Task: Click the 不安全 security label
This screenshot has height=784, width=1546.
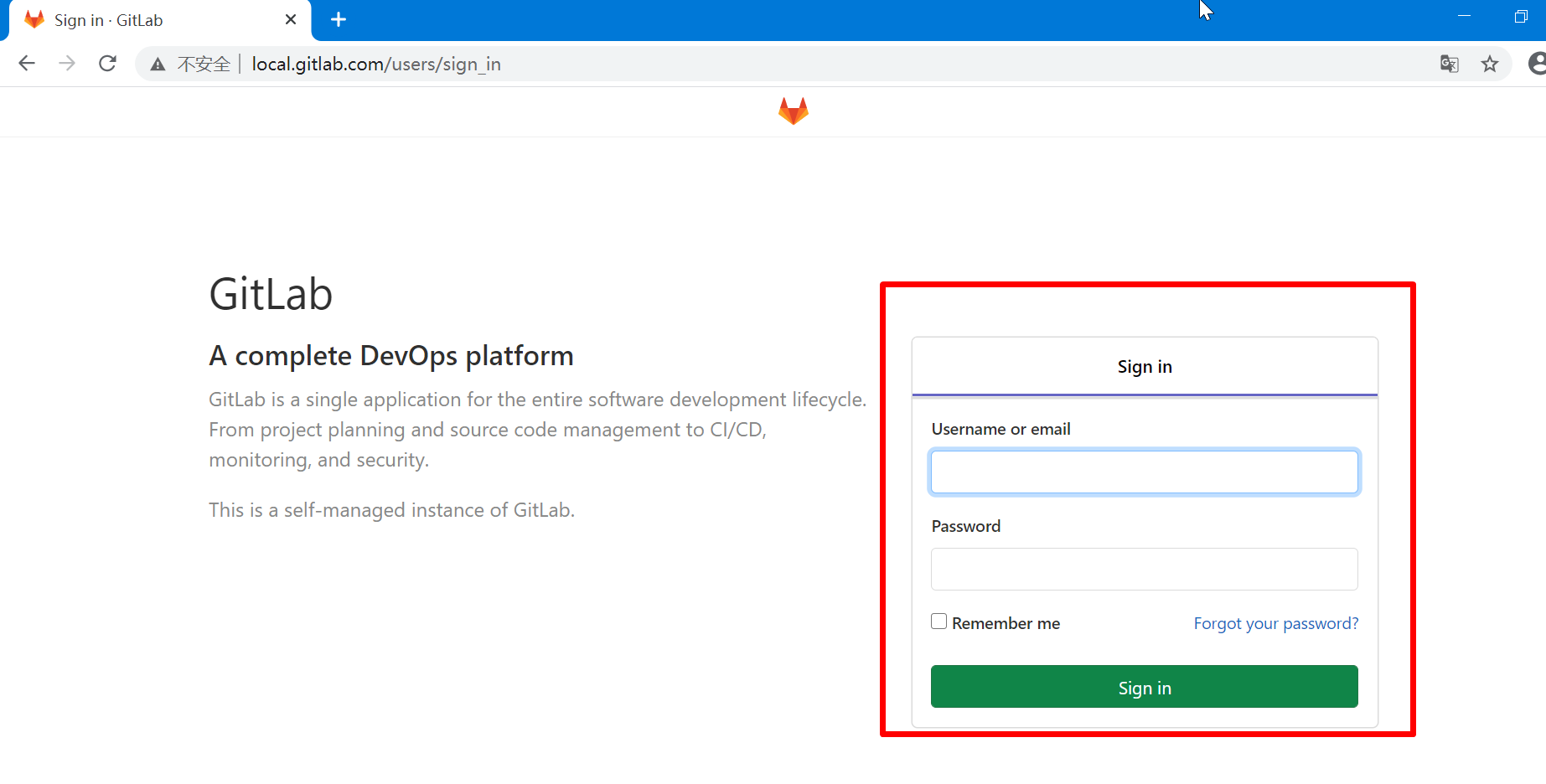Action: click(x=204, y=64)
